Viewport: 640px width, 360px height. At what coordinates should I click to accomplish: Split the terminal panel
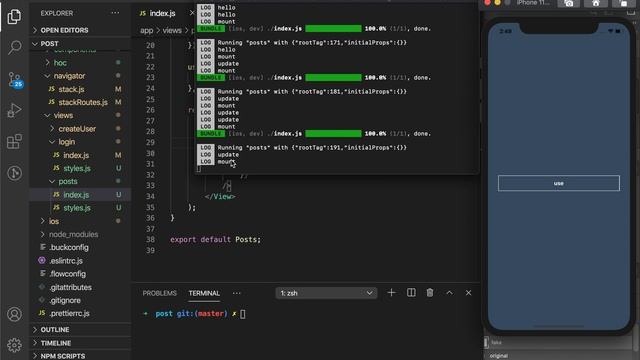(x=411, y=293)
